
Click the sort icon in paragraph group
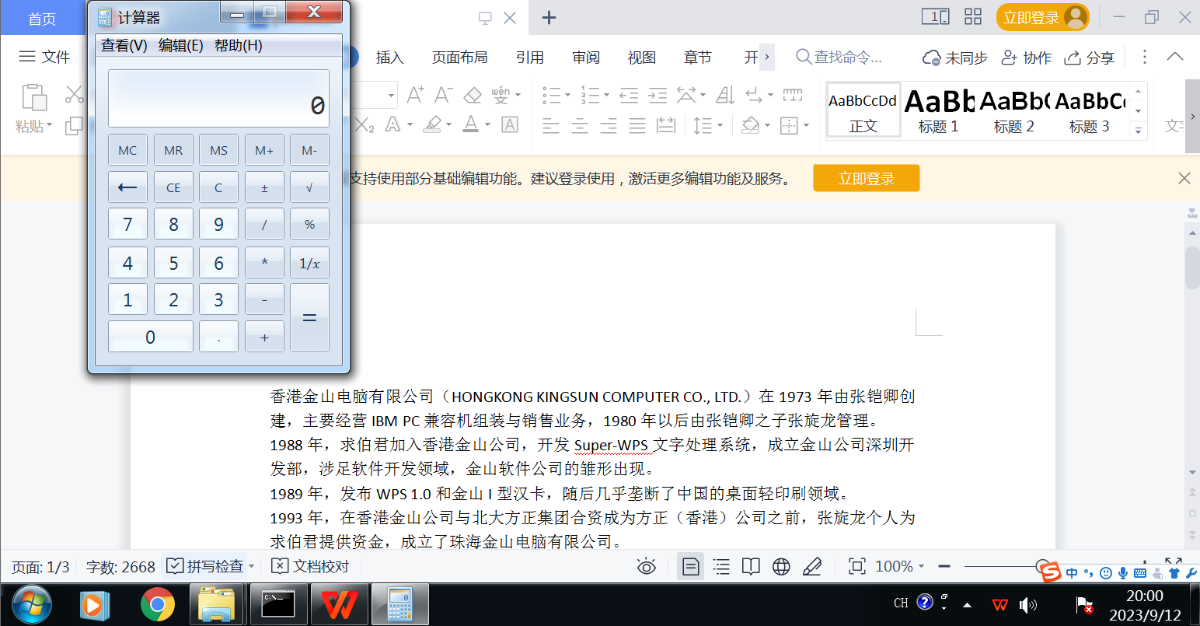tap(727, 95)
